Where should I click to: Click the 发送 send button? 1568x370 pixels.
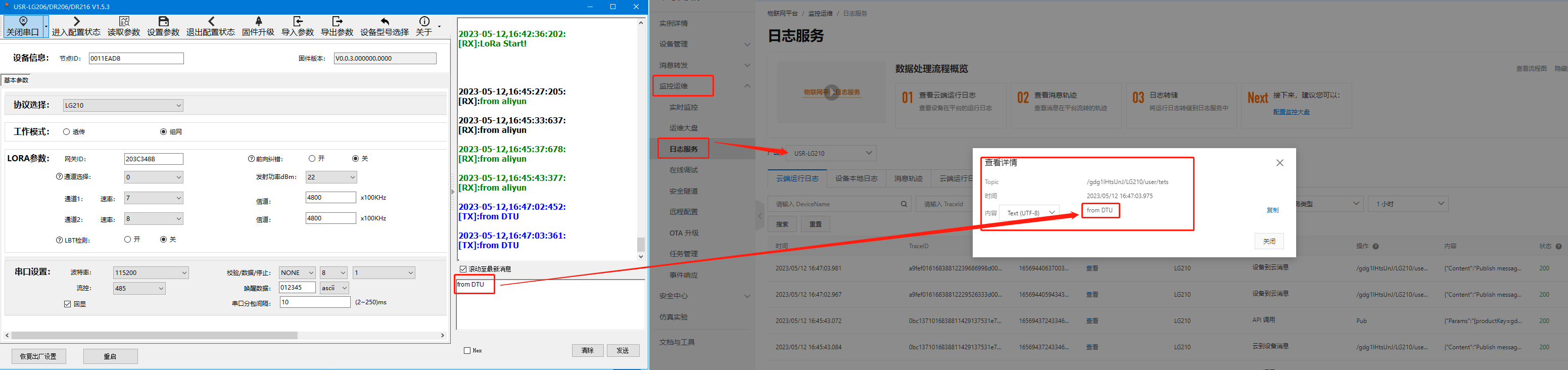tap(623, 350)
